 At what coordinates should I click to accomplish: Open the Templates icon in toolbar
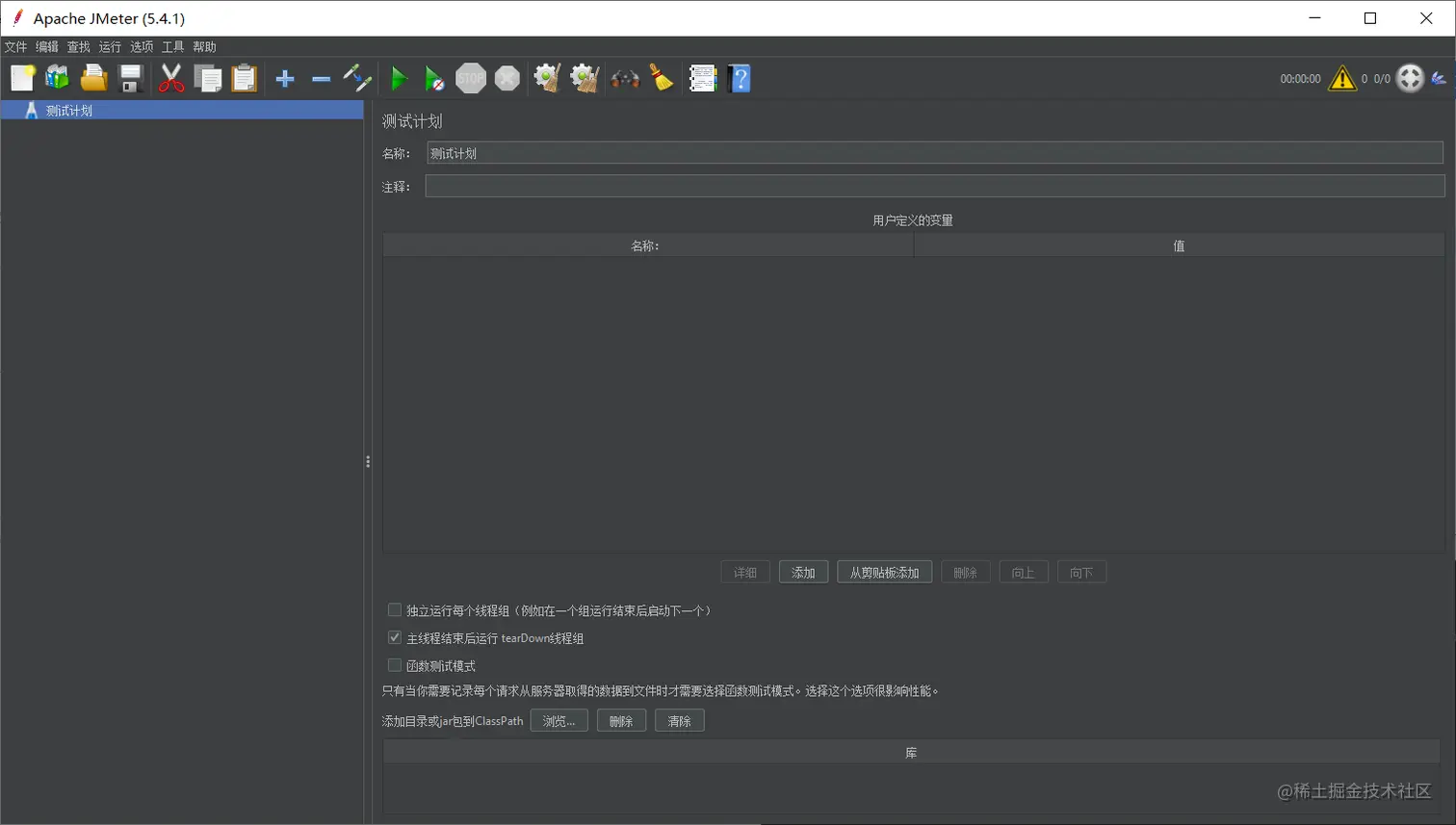(58, 78)
